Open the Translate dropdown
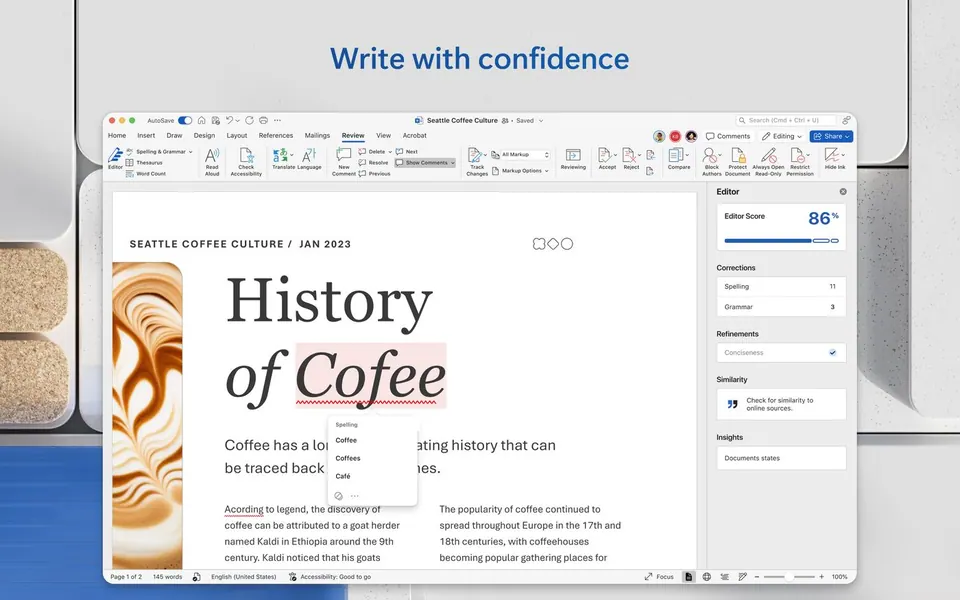 click(291, 155)
